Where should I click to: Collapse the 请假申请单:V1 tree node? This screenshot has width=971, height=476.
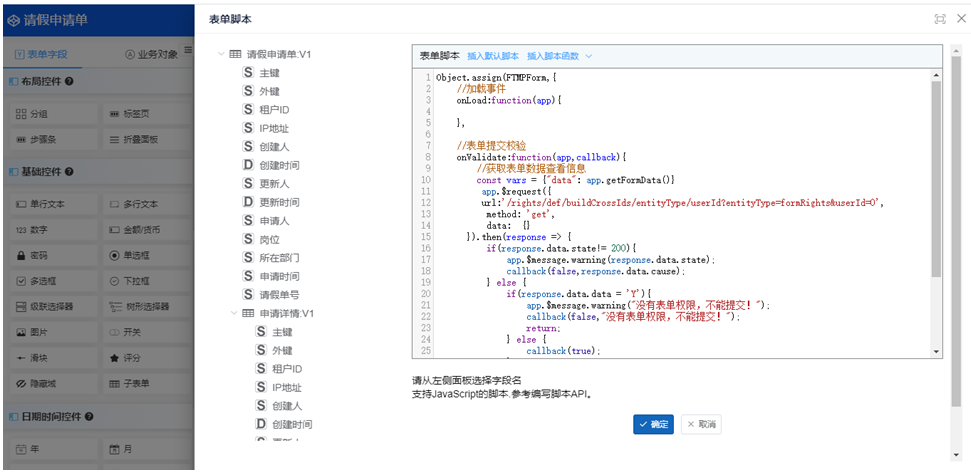click(221, 54)
